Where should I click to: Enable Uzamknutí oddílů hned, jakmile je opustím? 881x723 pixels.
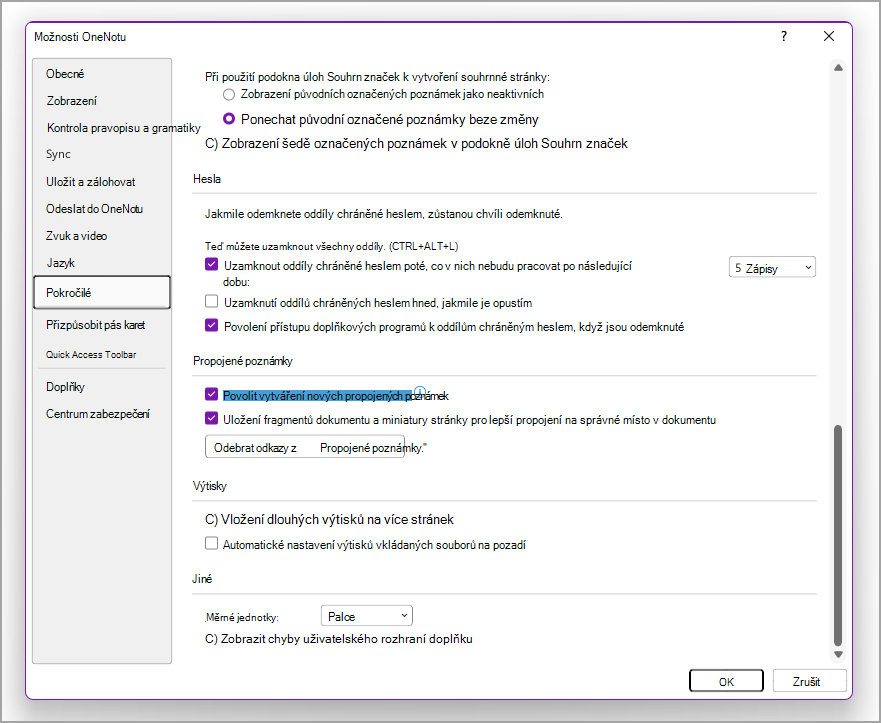[x=211, y=302]
